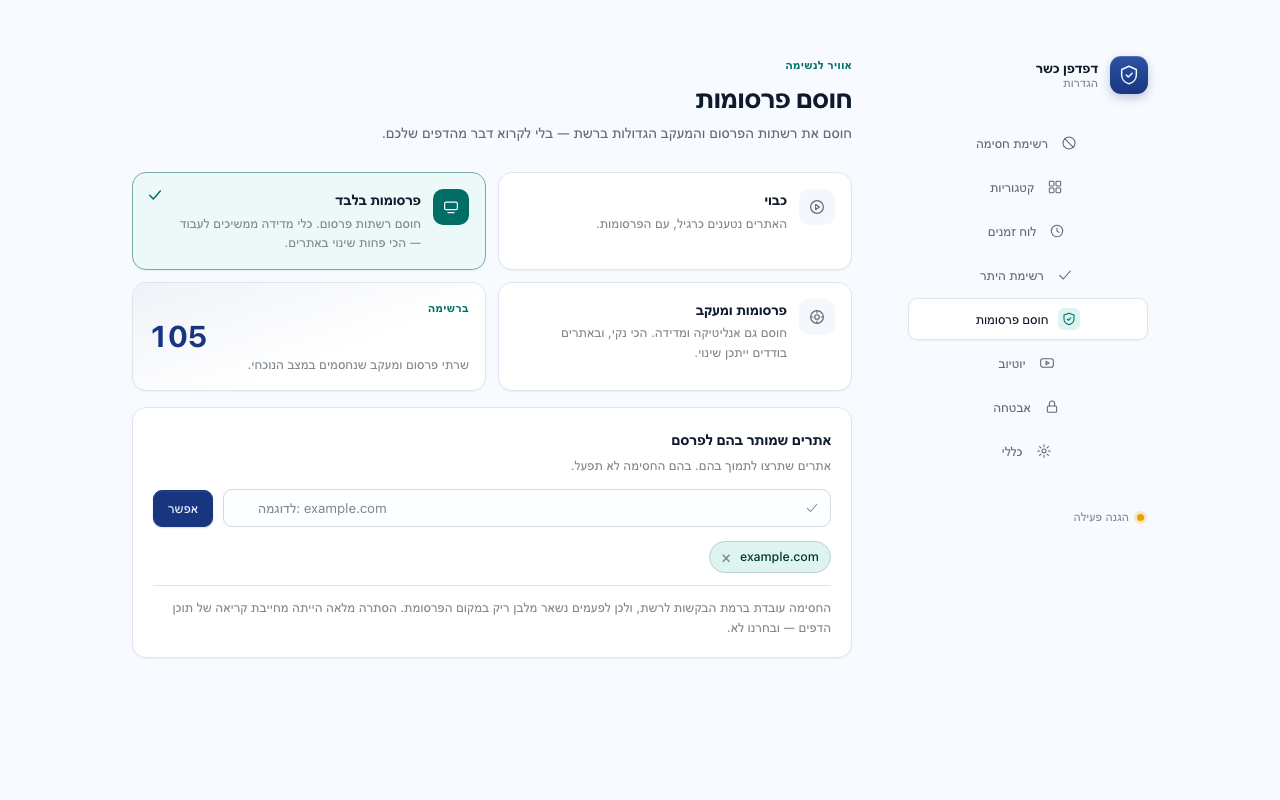Open the blocklist icon for רשימת חסימה
The image size is (1280, 800).
point(1069,143)
